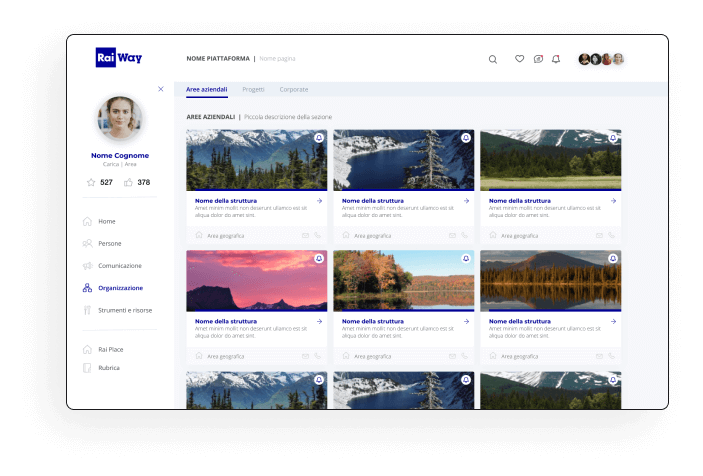Switch to the Corporate tab
This screenshot has width=703, height=476.
point(293,89)
